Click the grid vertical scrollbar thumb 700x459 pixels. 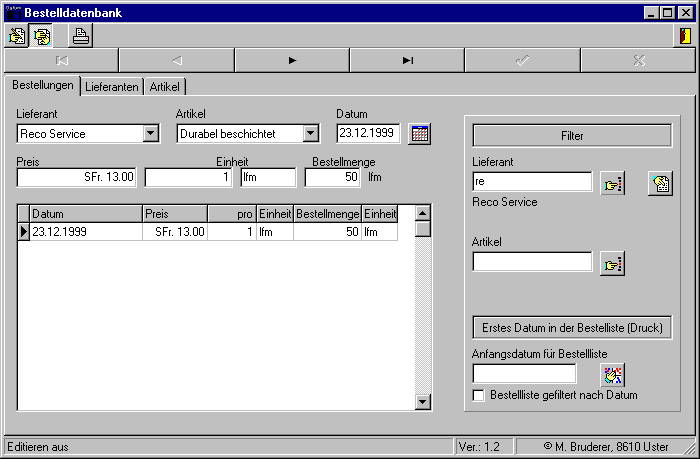(422, 229)
